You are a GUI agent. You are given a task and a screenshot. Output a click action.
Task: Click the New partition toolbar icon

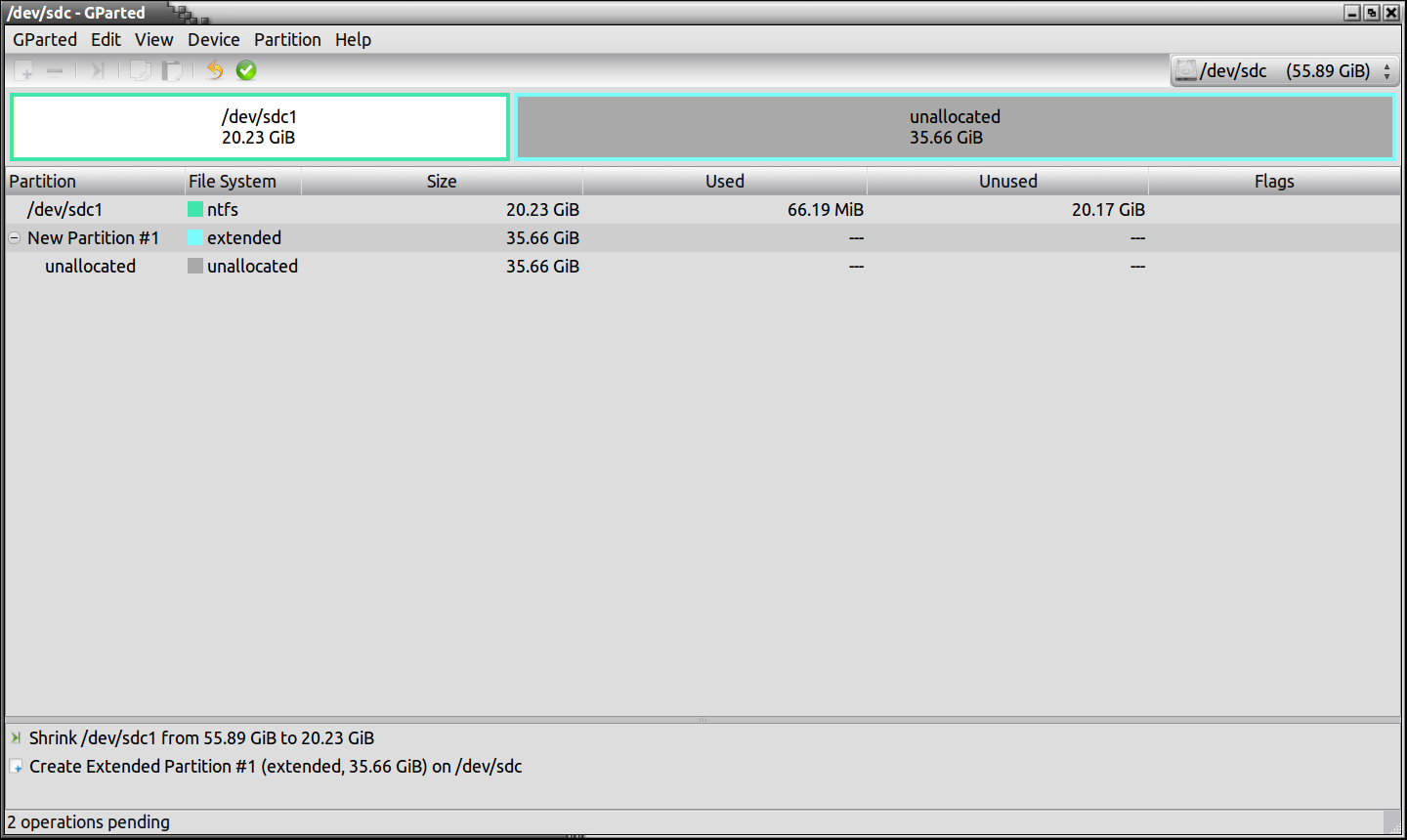tap(23, 70)
